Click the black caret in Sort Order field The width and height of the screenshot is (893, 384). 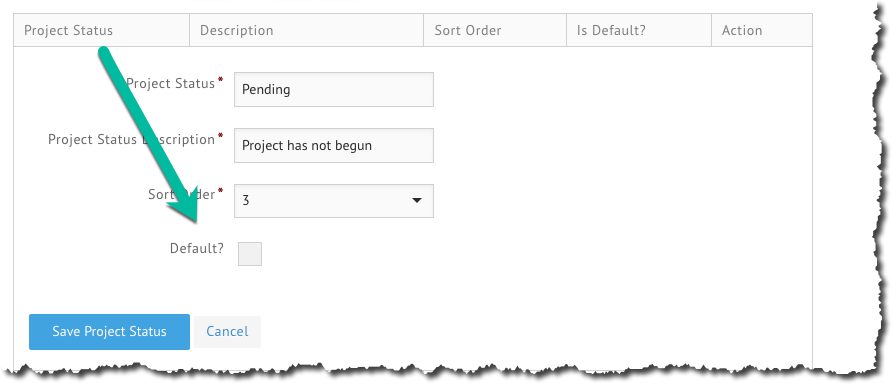[417, 201]
